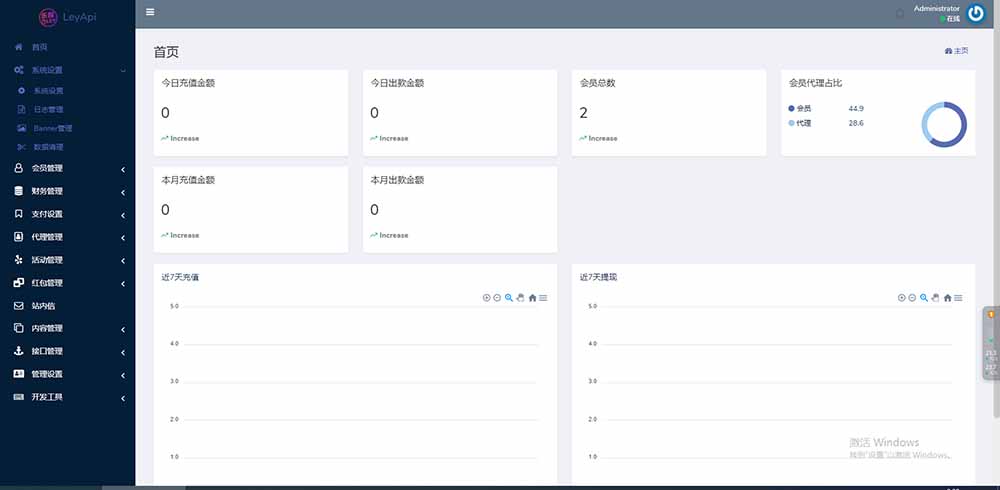The image size is (1000, 490).
Task: Go to 站内信 in the sidebar
Action: click(x=44, y=306)
